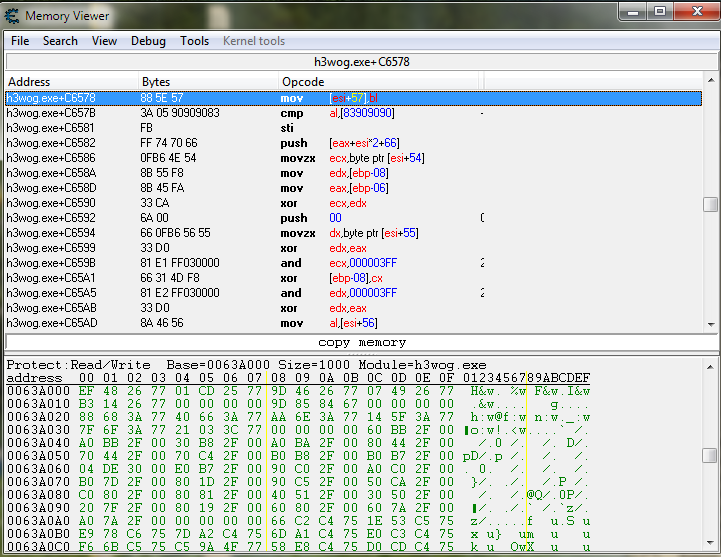Click the Address column header
Viewport: 721px width, 557px height.
coord(70,81)
